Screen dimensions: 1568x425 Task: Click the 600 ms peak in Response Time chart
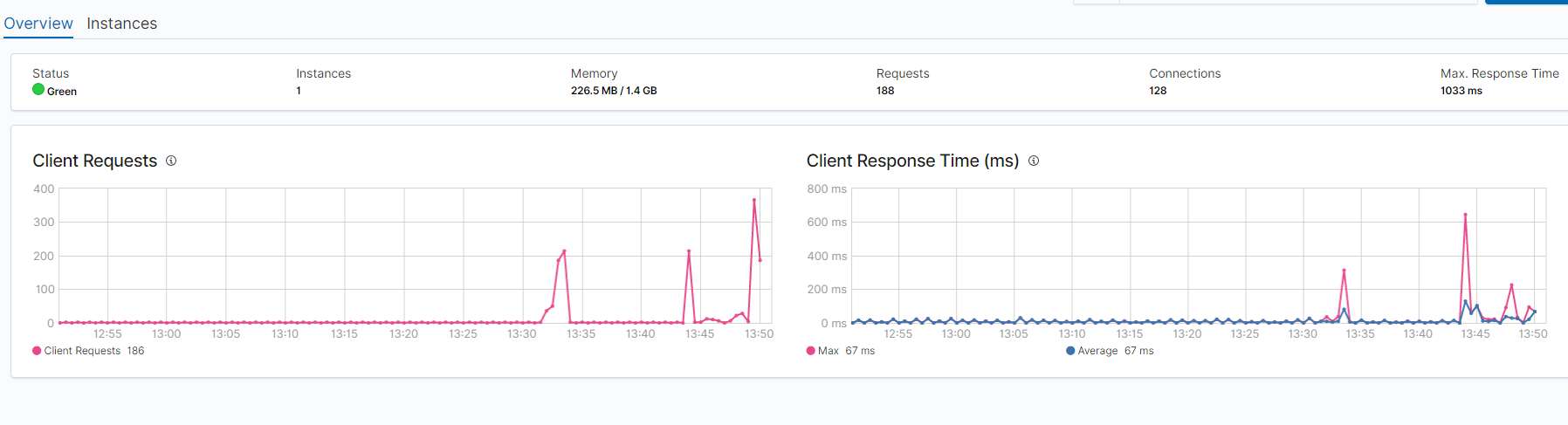(1465, 215)
